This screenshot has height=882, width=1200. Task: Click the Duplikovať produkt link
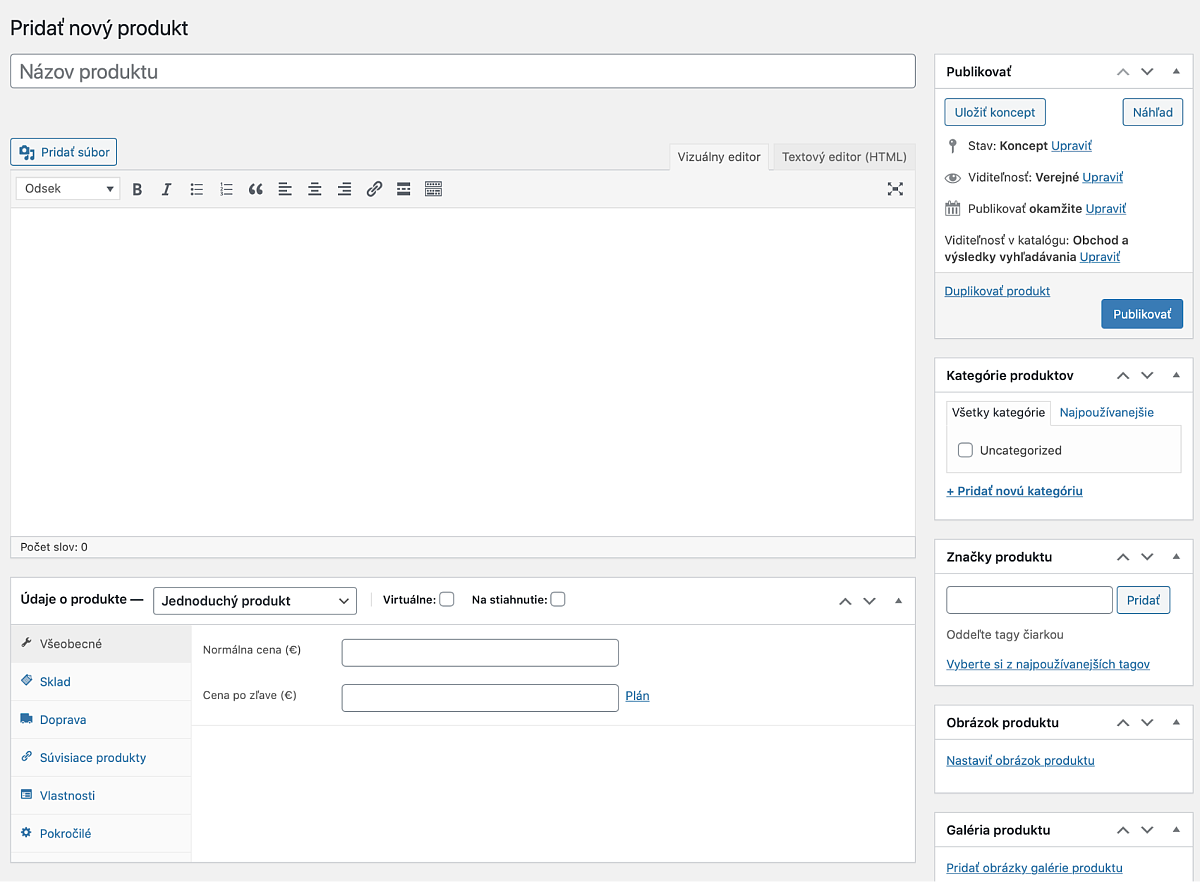click(x=997, y=291)
